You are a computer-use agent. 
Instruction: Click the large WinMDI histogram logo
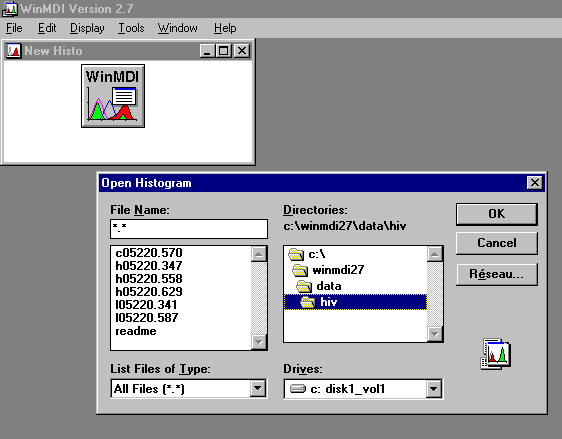pos(113,96)
